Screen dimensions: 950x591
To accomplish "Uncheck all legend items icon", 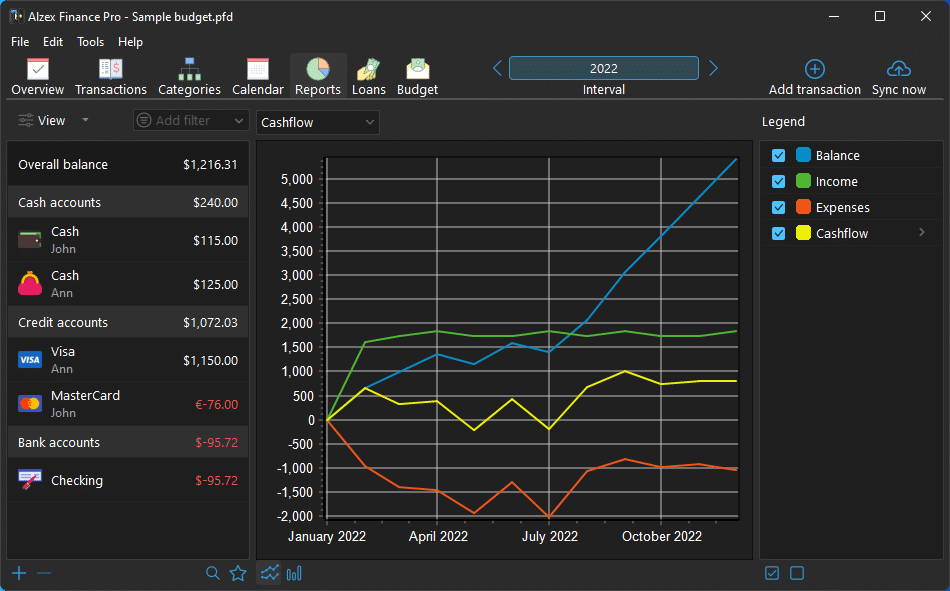I will click(x=797, y=573).
